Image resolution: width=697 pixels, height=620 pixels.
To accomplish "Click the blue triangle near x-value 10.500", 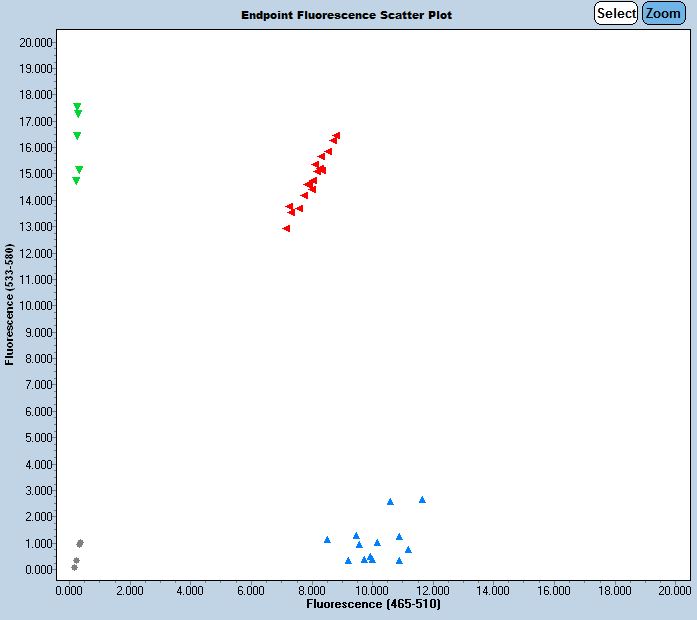I will coord(390,501).
